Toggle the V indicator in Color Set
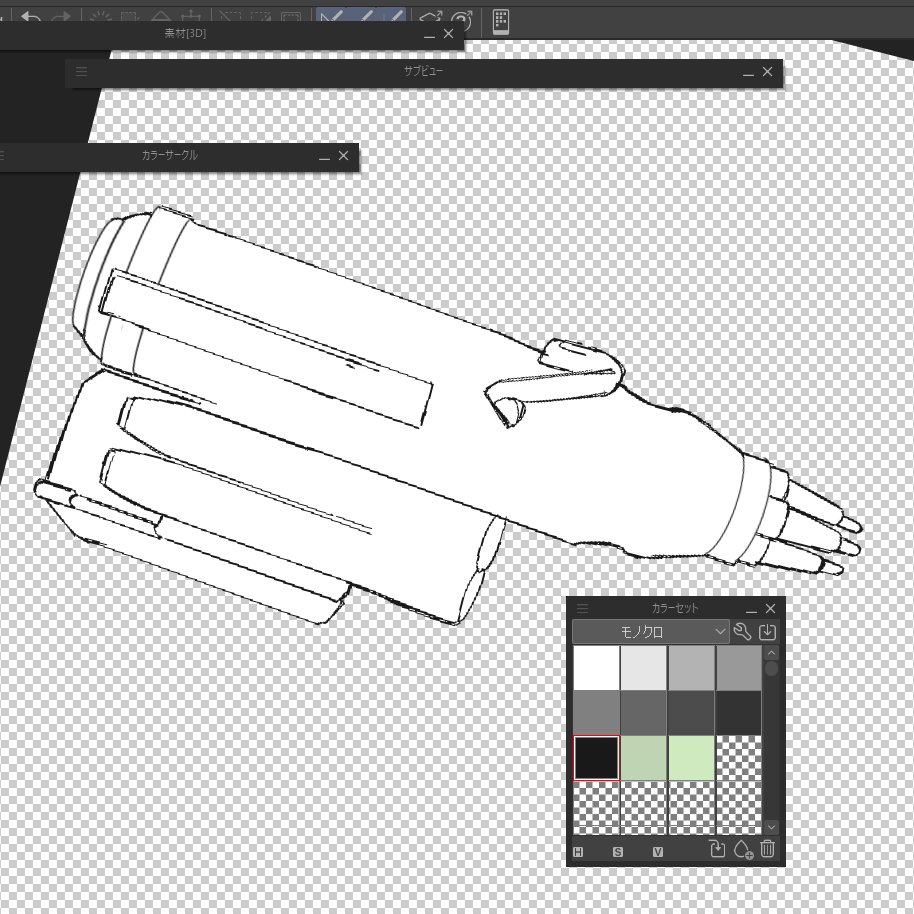Viewport: 914px width, 914px height. coord(658,852)
